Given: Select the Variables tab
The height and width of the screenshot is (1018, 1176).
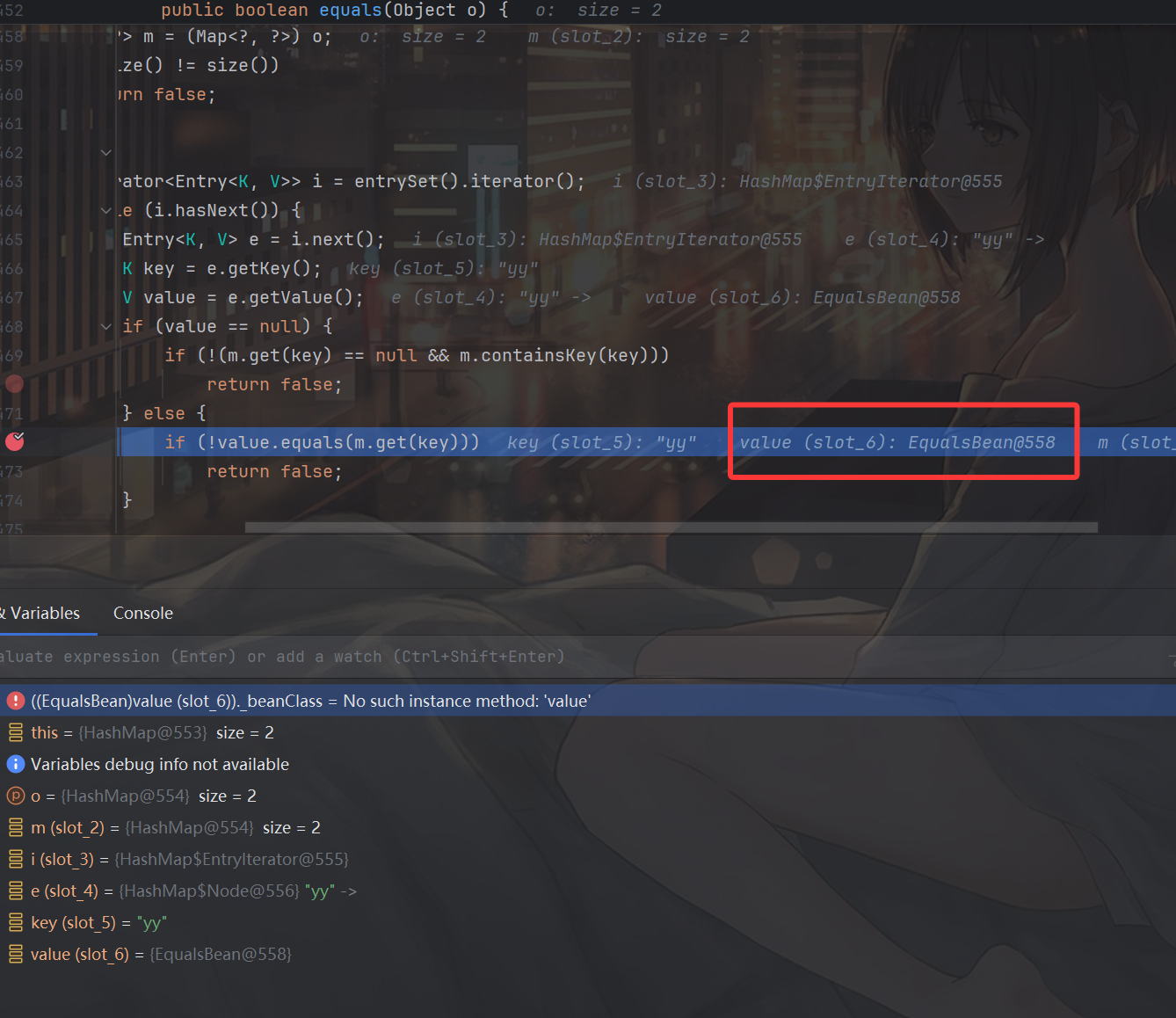Looking at the screenshot, I should coord(44,613).
